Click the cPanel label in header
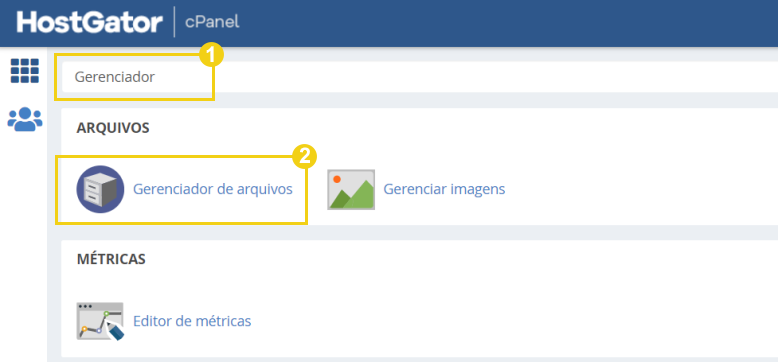Screen dimensions: 778x362 [x=212, y=22]
